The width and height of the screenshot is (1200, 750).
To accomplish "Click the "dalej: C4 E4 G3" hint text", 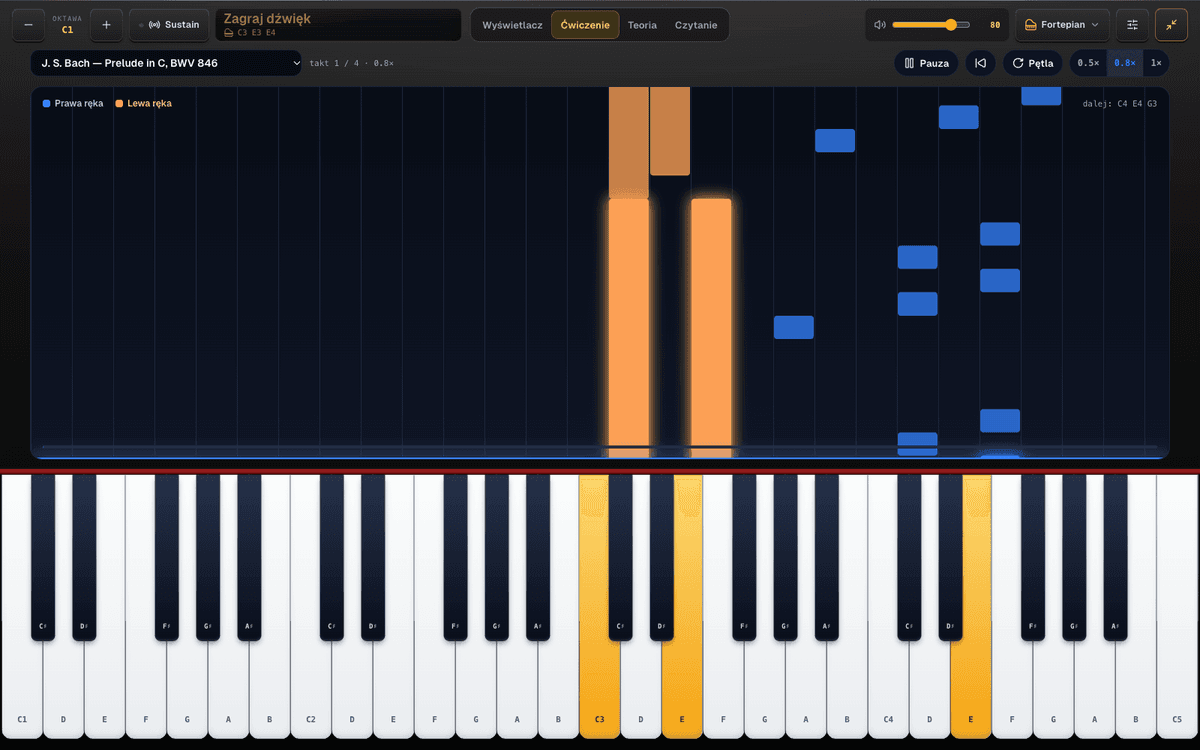I will tap(1120, 103).
